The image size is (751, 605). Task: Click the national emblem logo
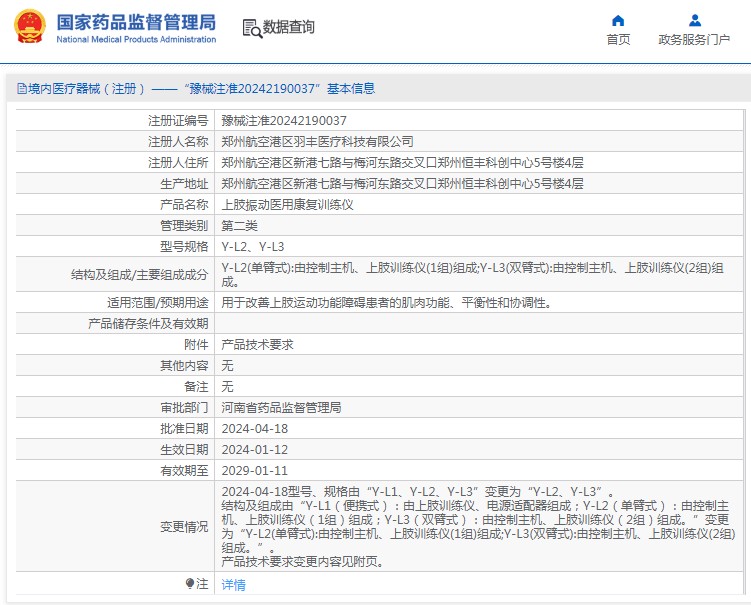pyautogui.click(x=30, y=27)
